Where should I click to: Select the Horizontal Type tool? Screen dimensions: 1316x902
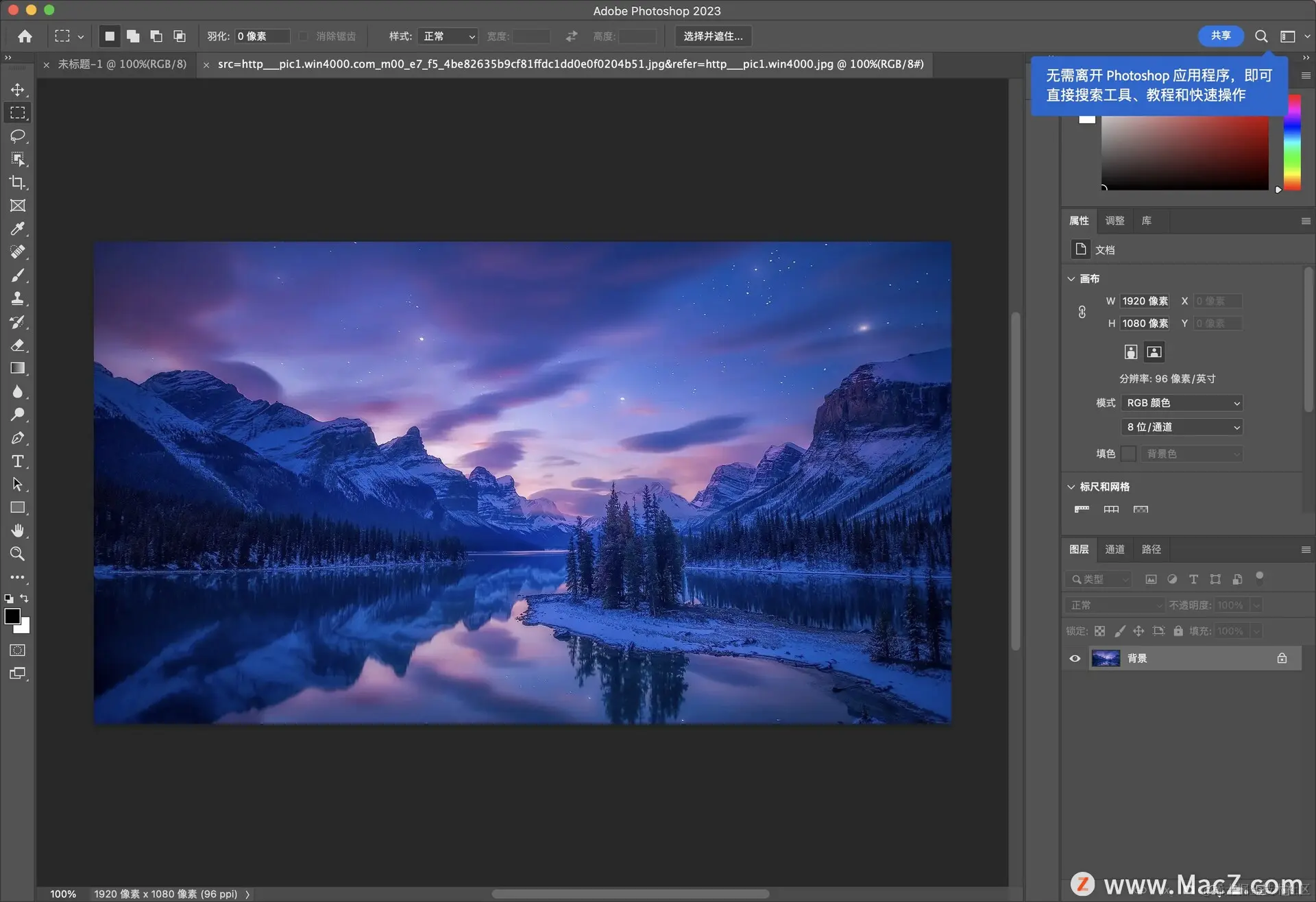(x=18, y=461)
